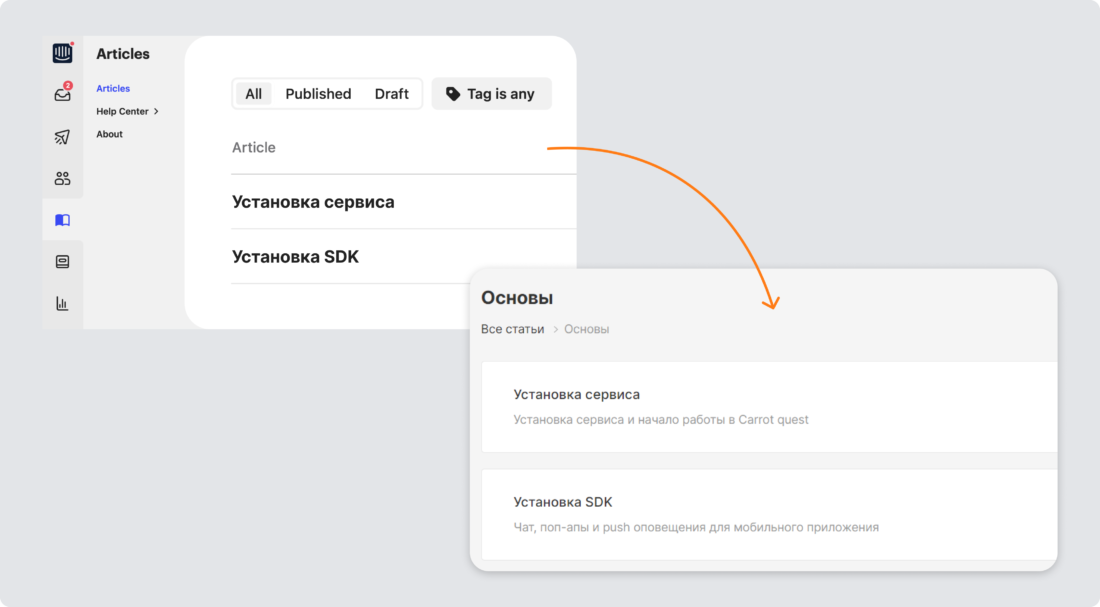This screenshot has height=607, width=1100.
Task: Open the Outbound paper plane icon
Action: pyautogui.click(x=62, y=136)
